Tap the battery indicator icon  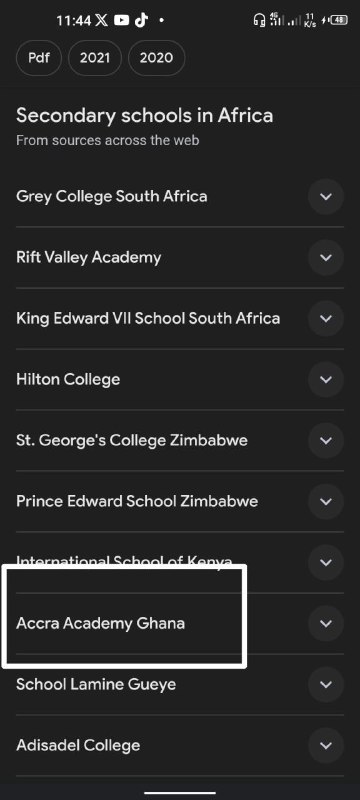339,20
